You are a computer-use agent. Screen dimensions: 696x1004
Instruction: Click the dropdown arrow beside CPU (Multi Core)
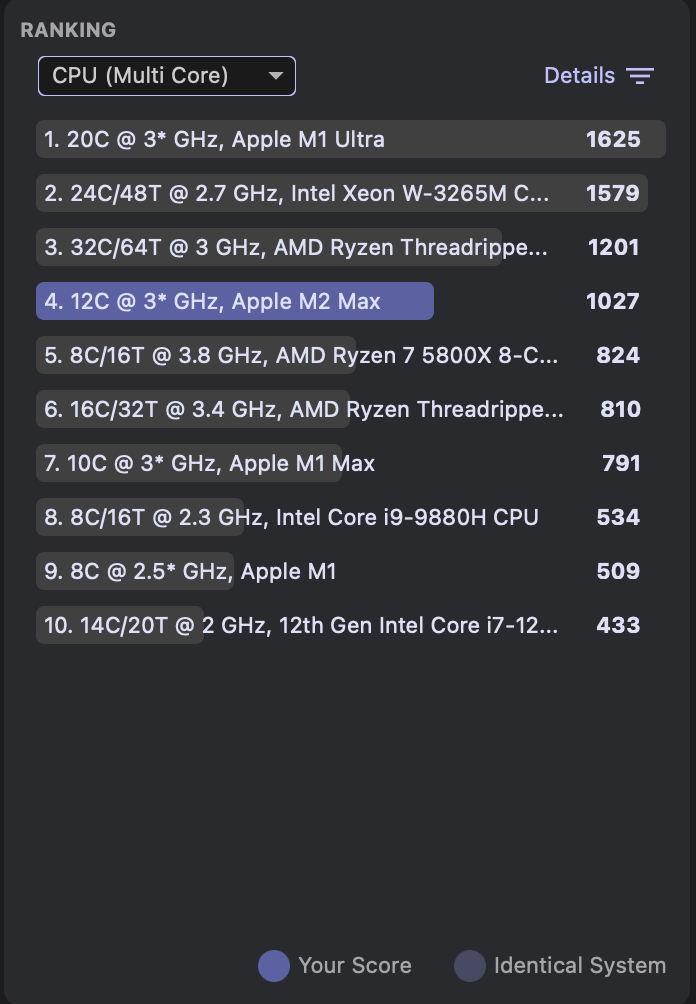click(x=276, y=76)
